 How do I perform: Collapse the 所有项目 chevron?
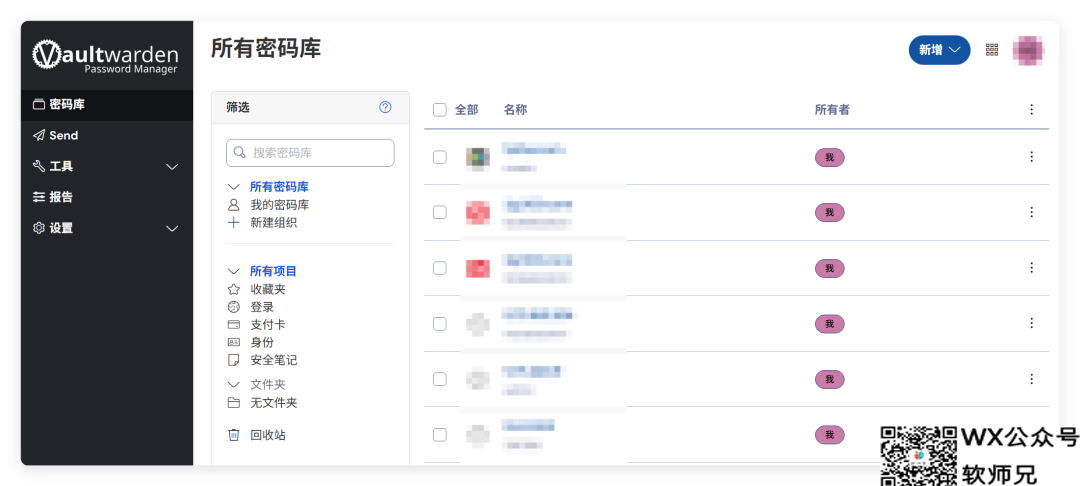click(234, 272)
